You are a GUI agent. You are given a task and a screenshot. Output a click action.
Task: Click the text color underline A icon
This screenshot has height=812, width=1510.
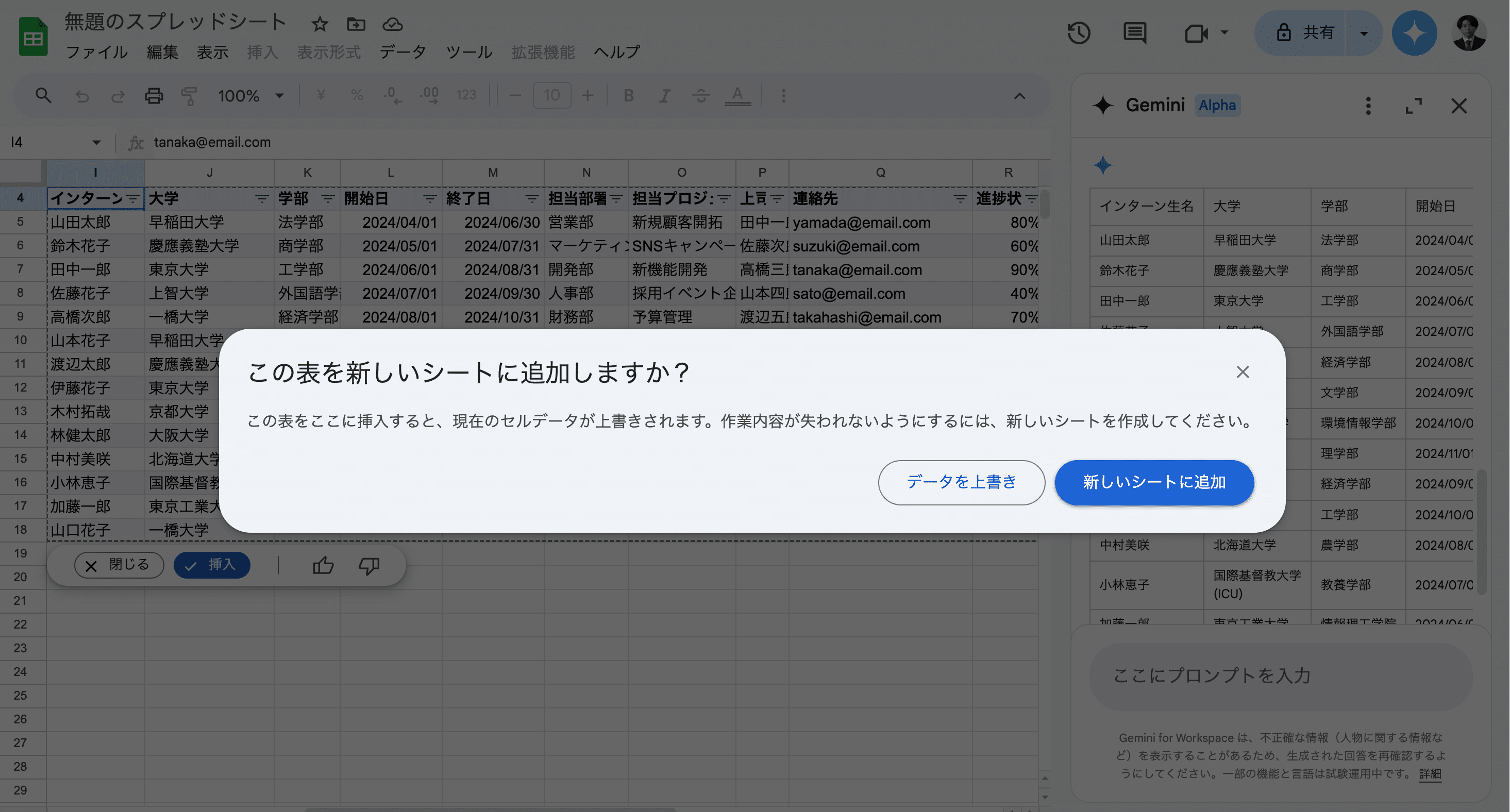pyautogui.click(x=737, y=95)
